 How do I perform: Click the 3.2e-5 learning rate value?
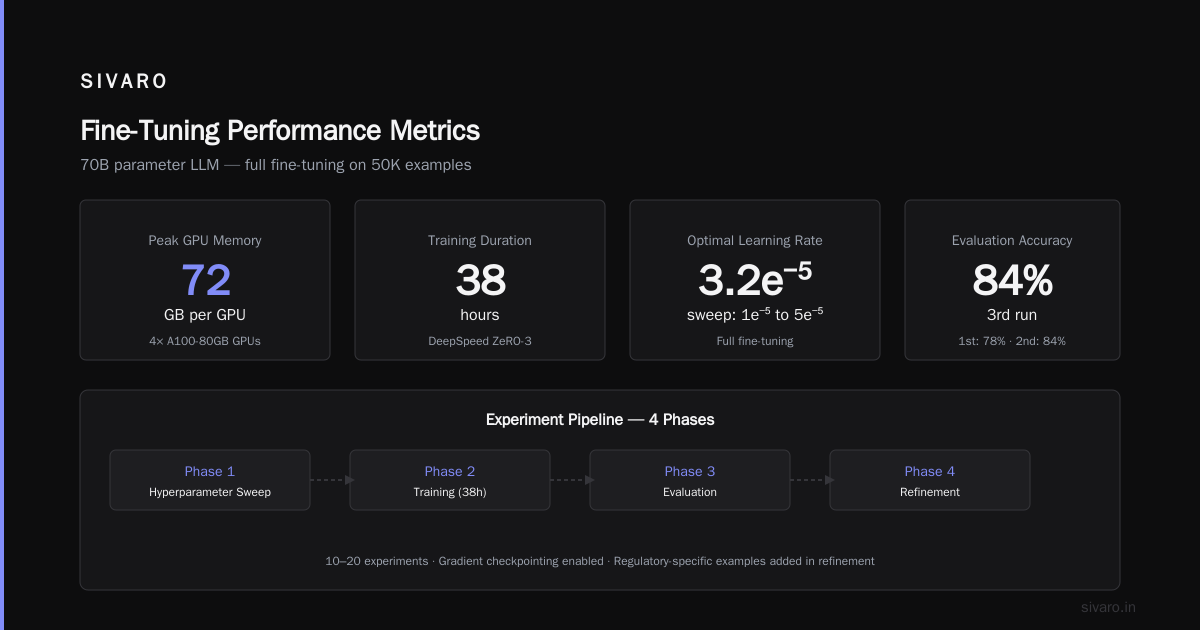(755, 280)
